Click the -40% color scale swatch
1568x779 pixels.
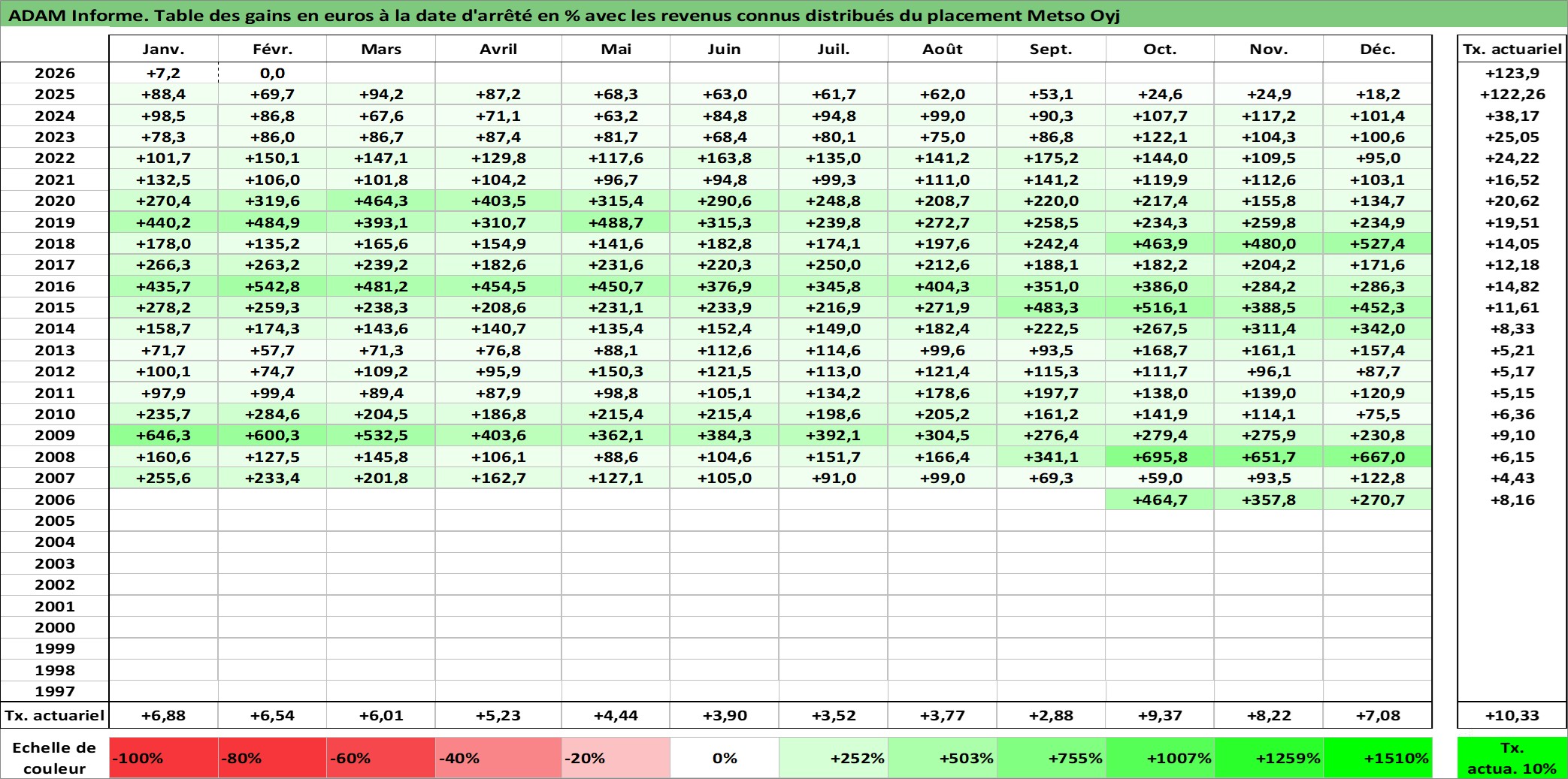[x=498, y=758]
